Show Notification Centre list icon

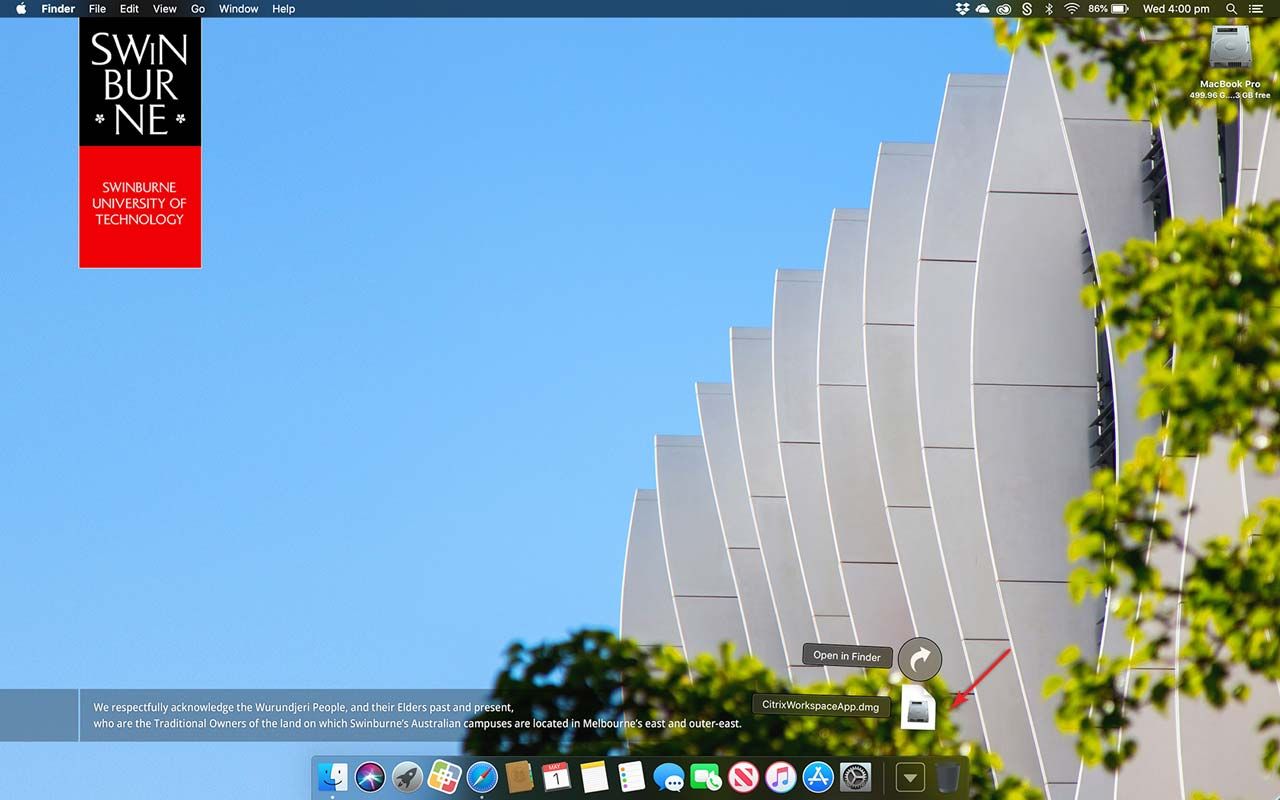click(1256, 9)
